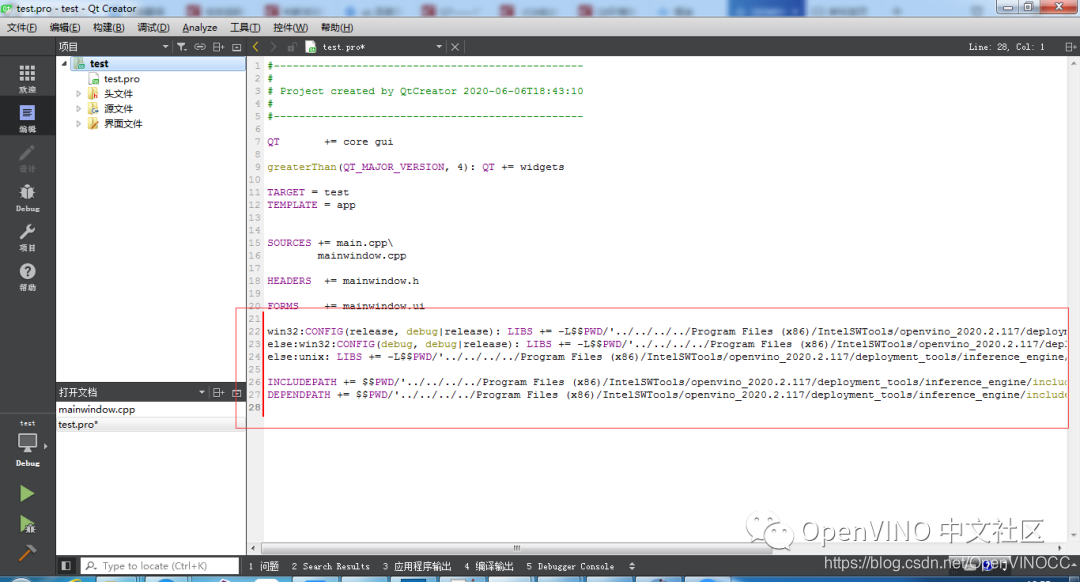Screen dimensions: 1080x582
Task: Show the Debugger Console pane
Action: point(570,566)
